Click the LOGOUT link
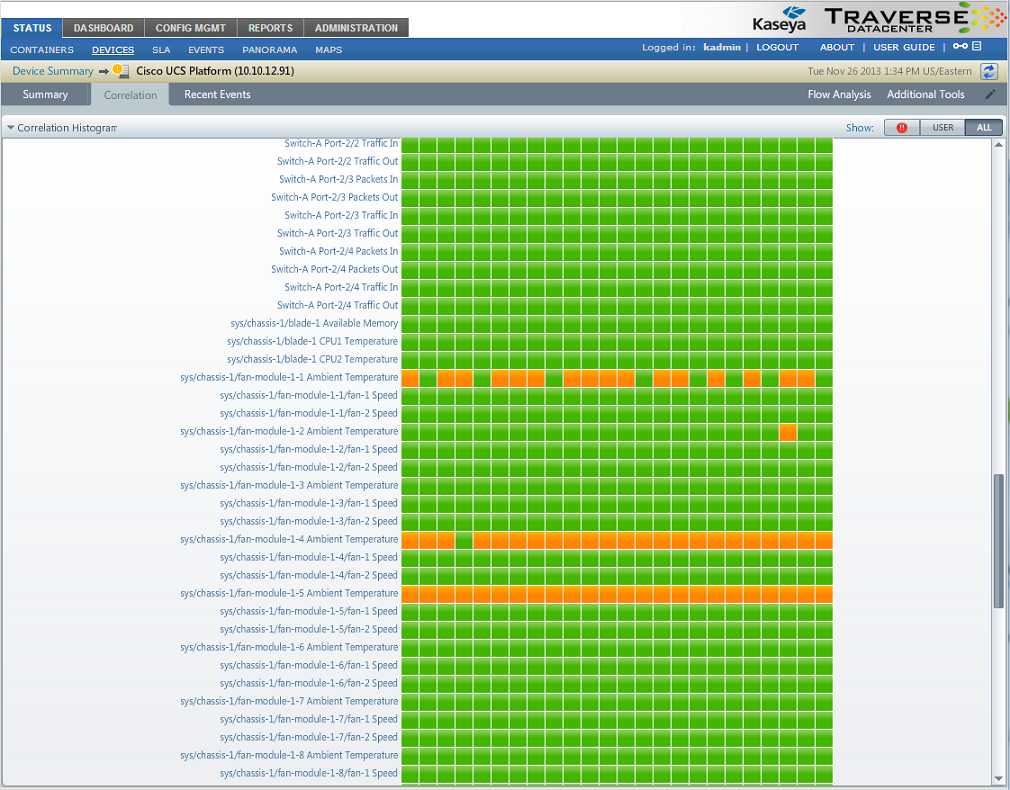1010x790 pixels. pyautogui.click(x=777, y=47)
